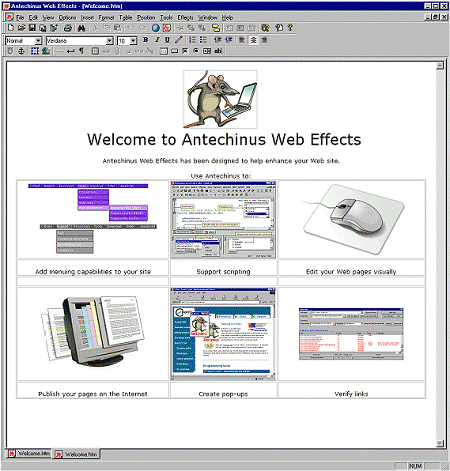Image resolution: width=450 pixels, height=471 pixels.
Task: Open Find with the binoculars icon
Action: 81,28
